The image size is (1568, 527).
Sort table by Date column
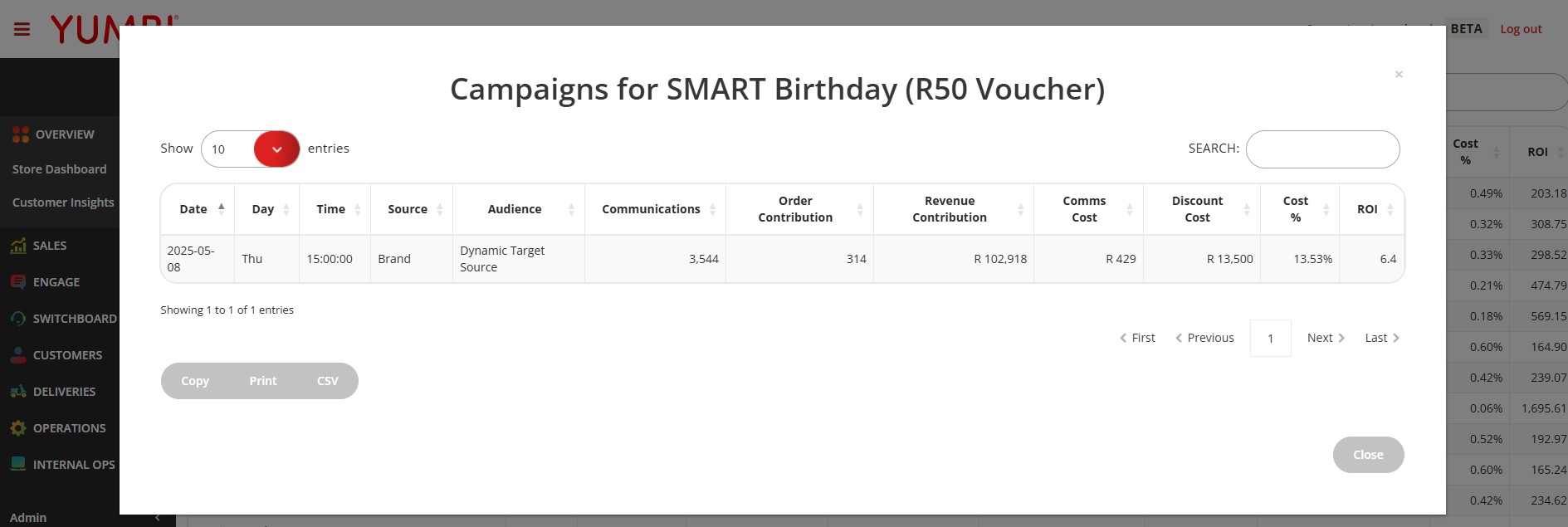[x=198, y=209]
